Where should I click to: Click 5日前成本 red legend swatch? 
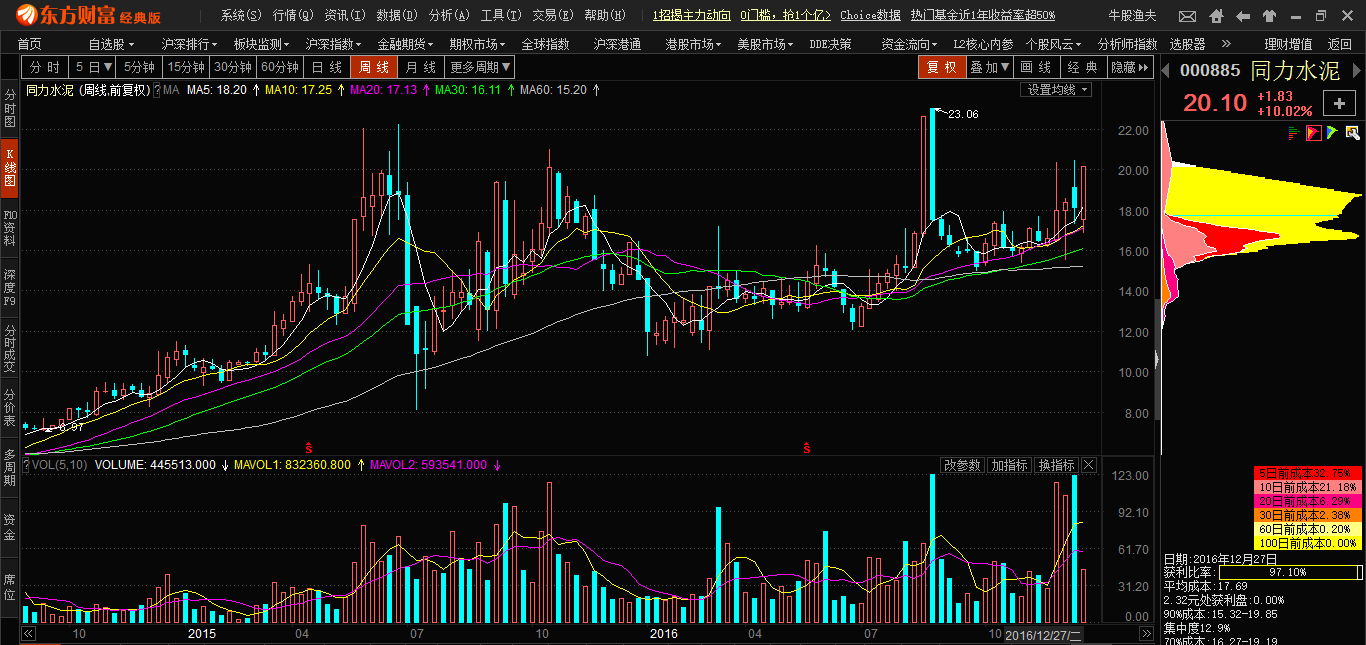[x=1306, y=472]
